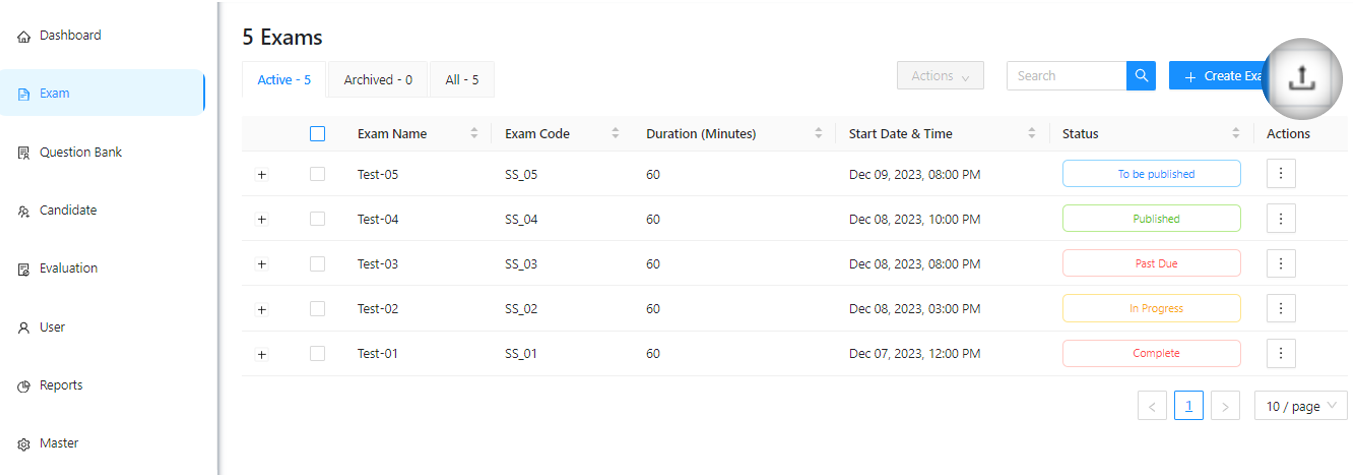Check the Test-02 row checkbox
Viewport: 1353px width, 475px height.
click(x=317, y=309)
